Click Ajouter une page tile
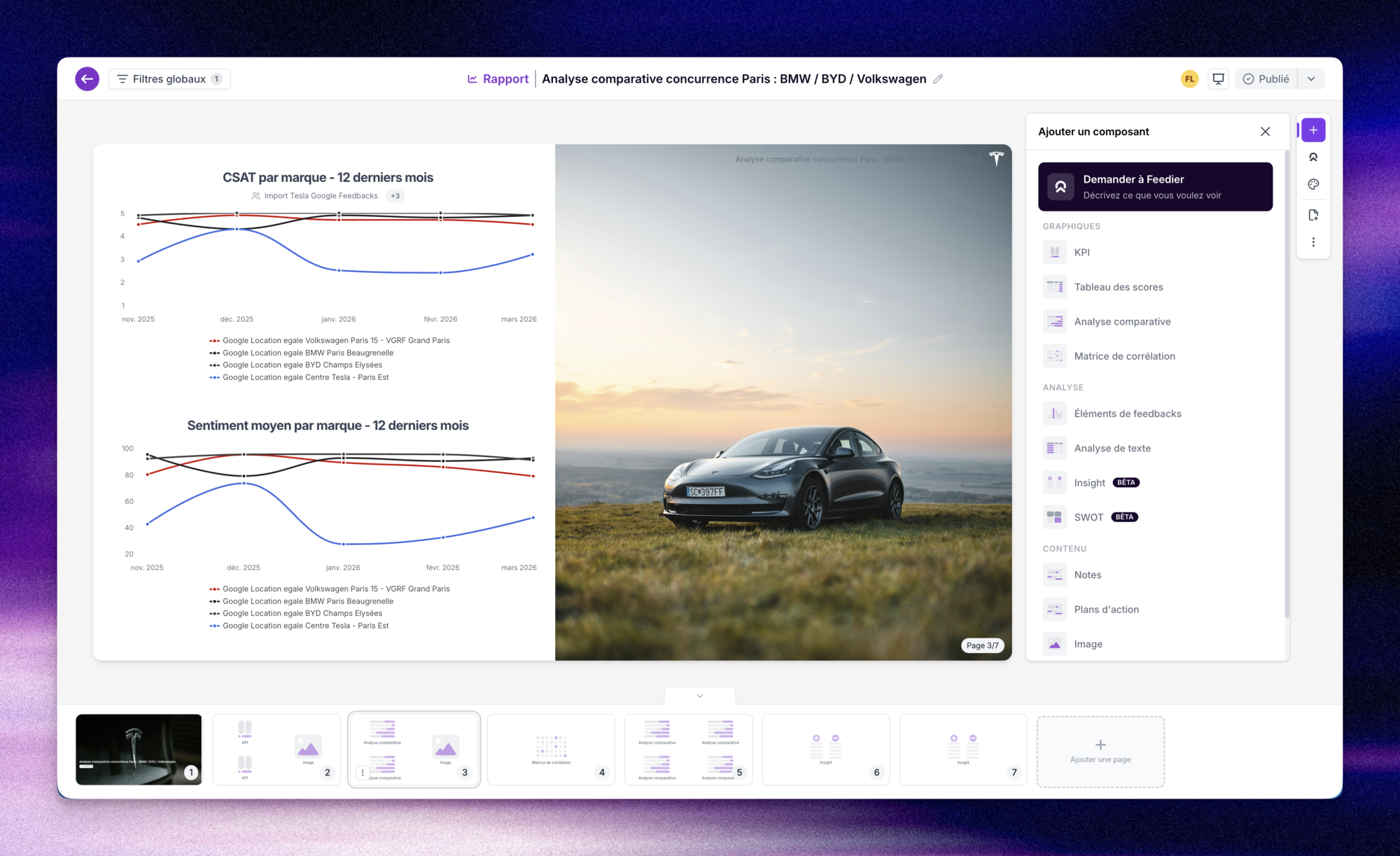1400x856 pixels. click(x=1100, y=752)
